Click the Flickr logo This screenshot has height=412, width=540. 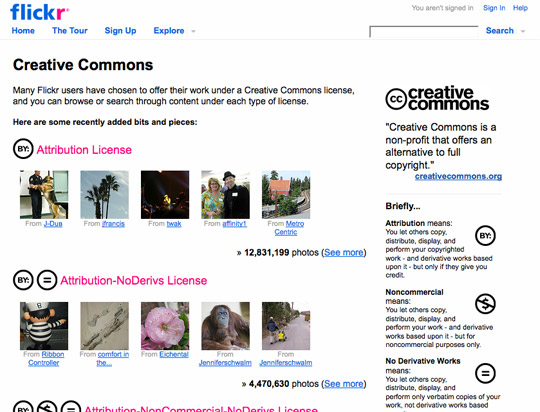coord(39,12)
